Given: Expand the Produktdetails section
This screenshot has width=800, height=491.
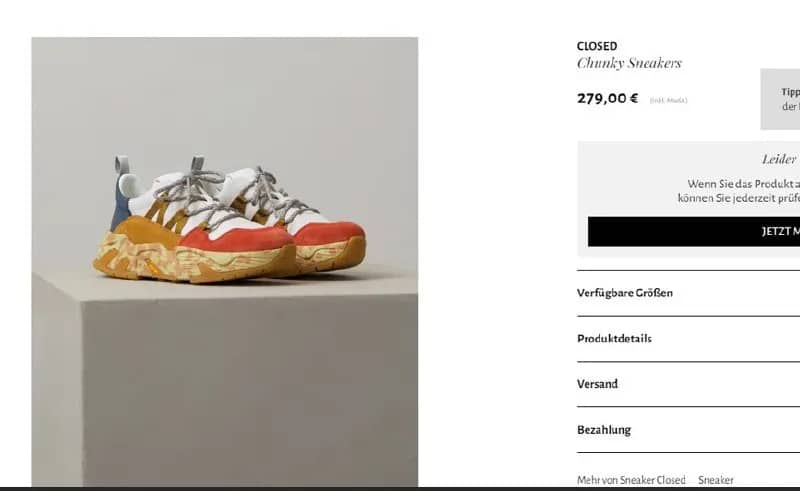Looking at the screenshot, I should pos(688,339).
